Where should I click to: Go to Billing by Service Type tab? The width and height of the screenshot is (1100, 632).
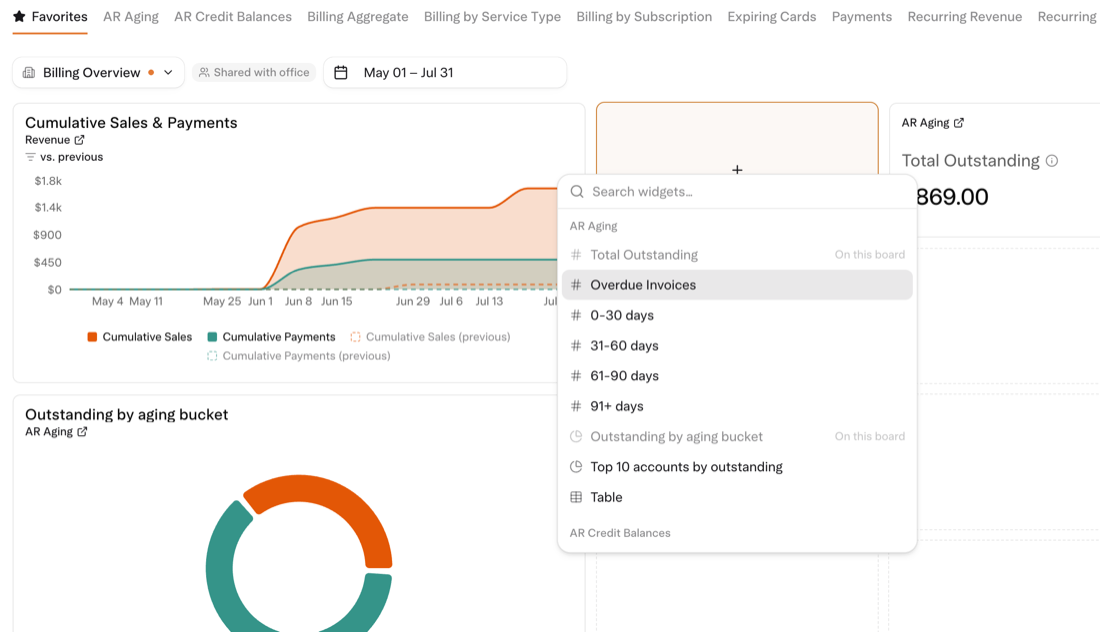click(x=492, y=16)
